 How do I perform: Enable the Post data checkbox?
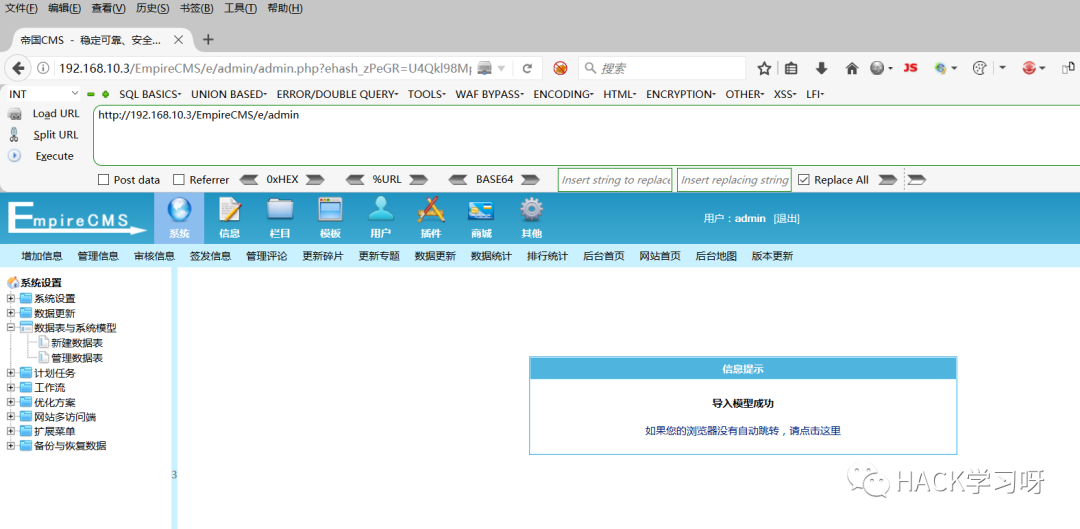pos(104,180)
